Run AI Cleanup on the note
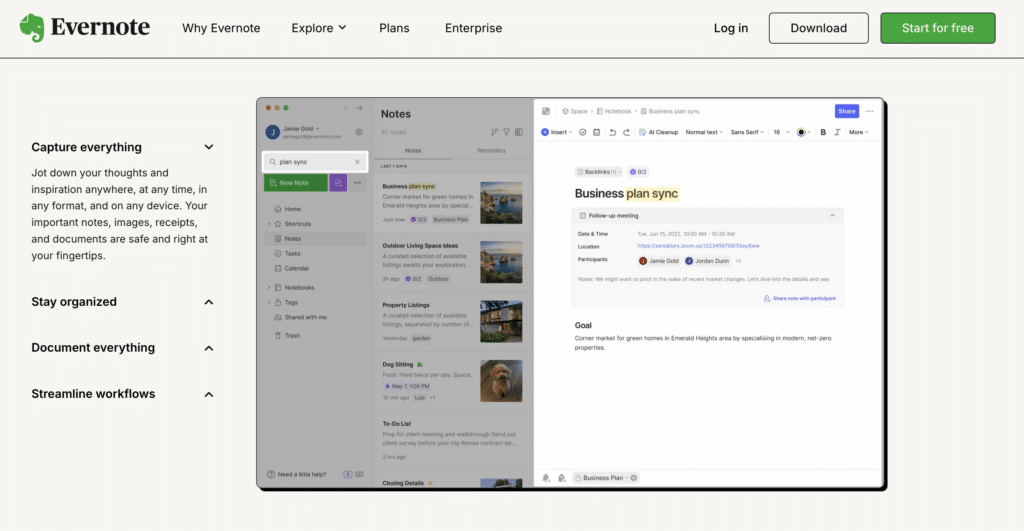 [658, 132]
